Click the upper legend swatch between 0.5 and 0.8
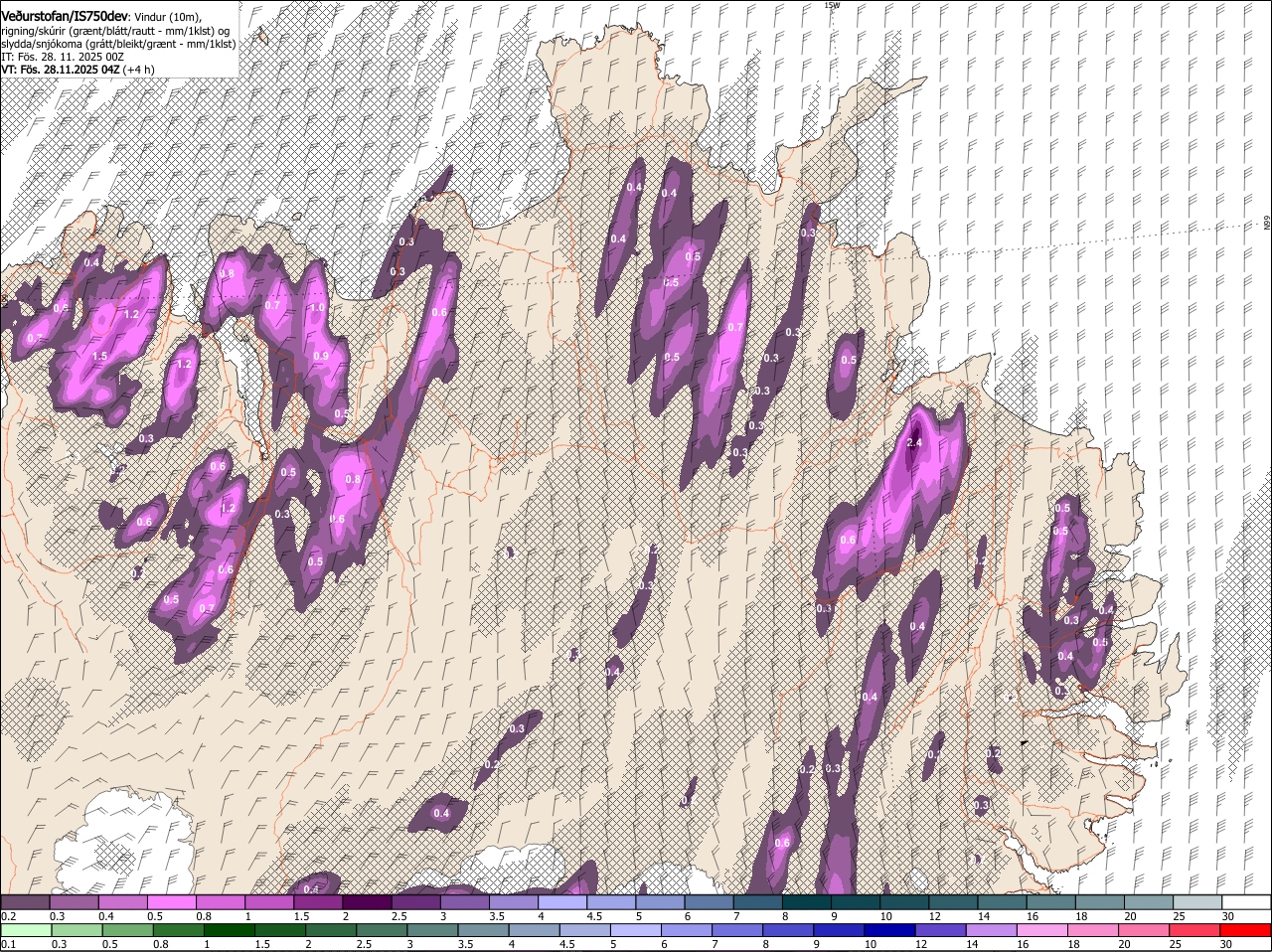Image resolution: width=1272 pixels, height=952 pixels. pyautogui.click(x=171, y=902)
